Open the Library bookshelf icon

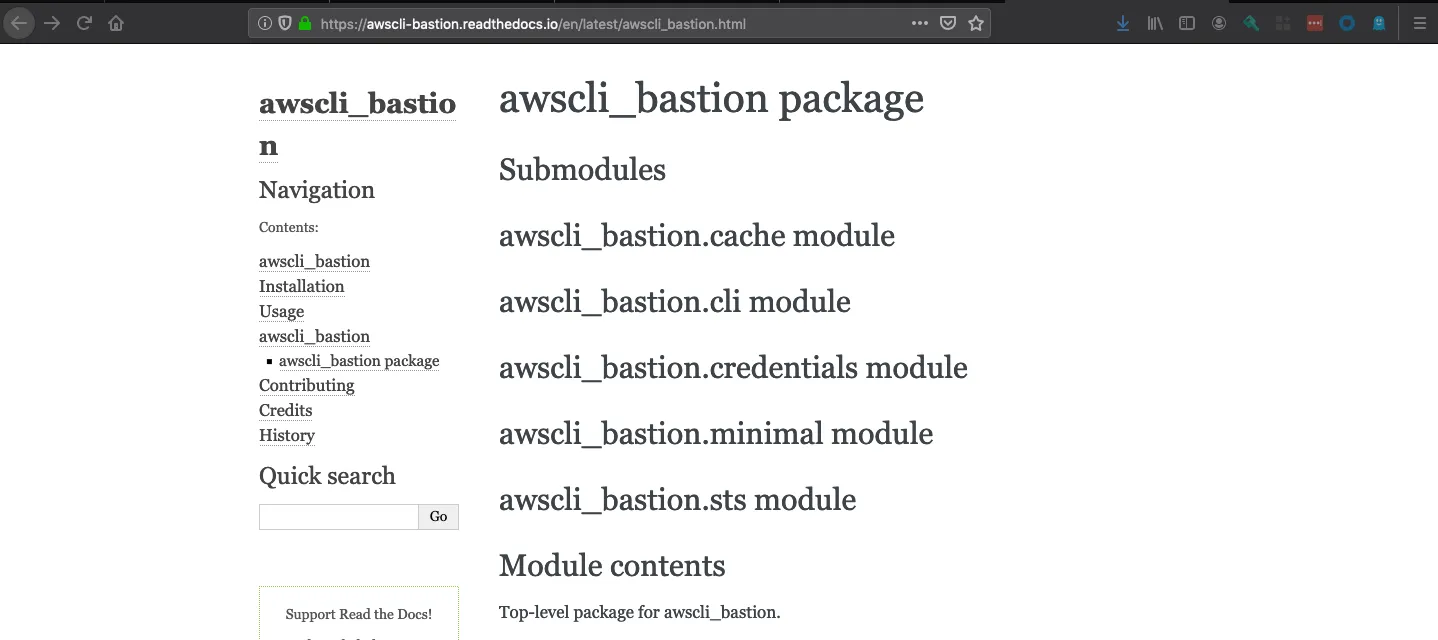[x=1155, y=23]
